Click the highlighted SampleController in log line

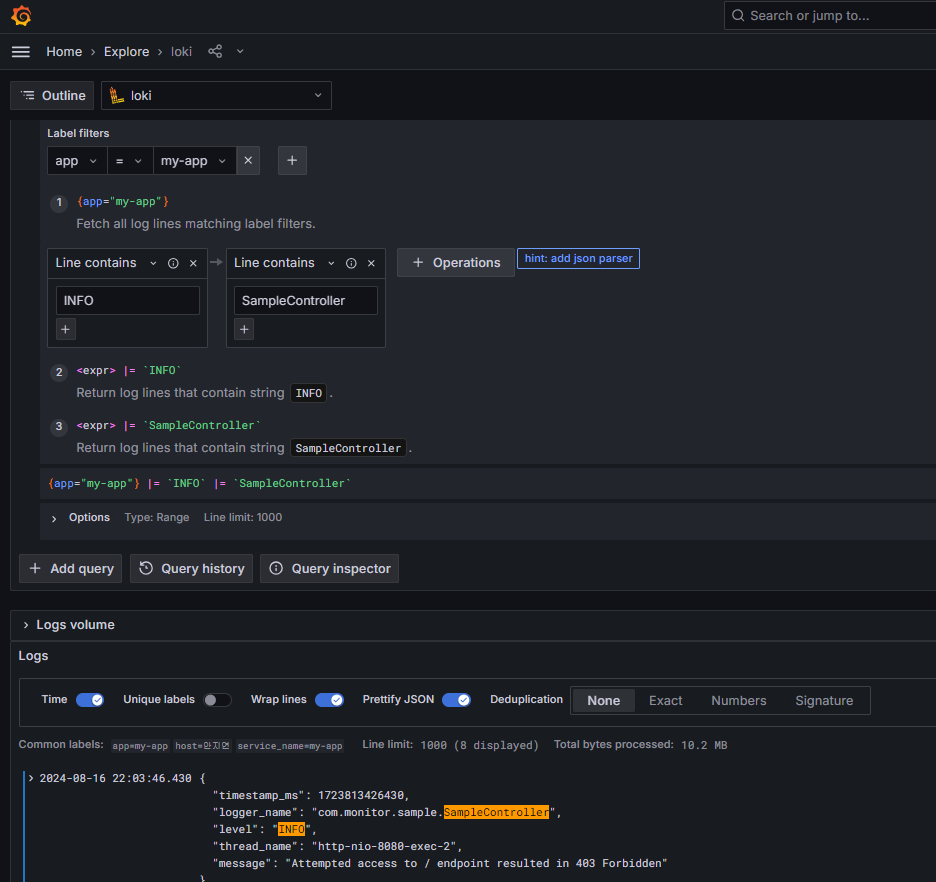(x=496, y=812)
